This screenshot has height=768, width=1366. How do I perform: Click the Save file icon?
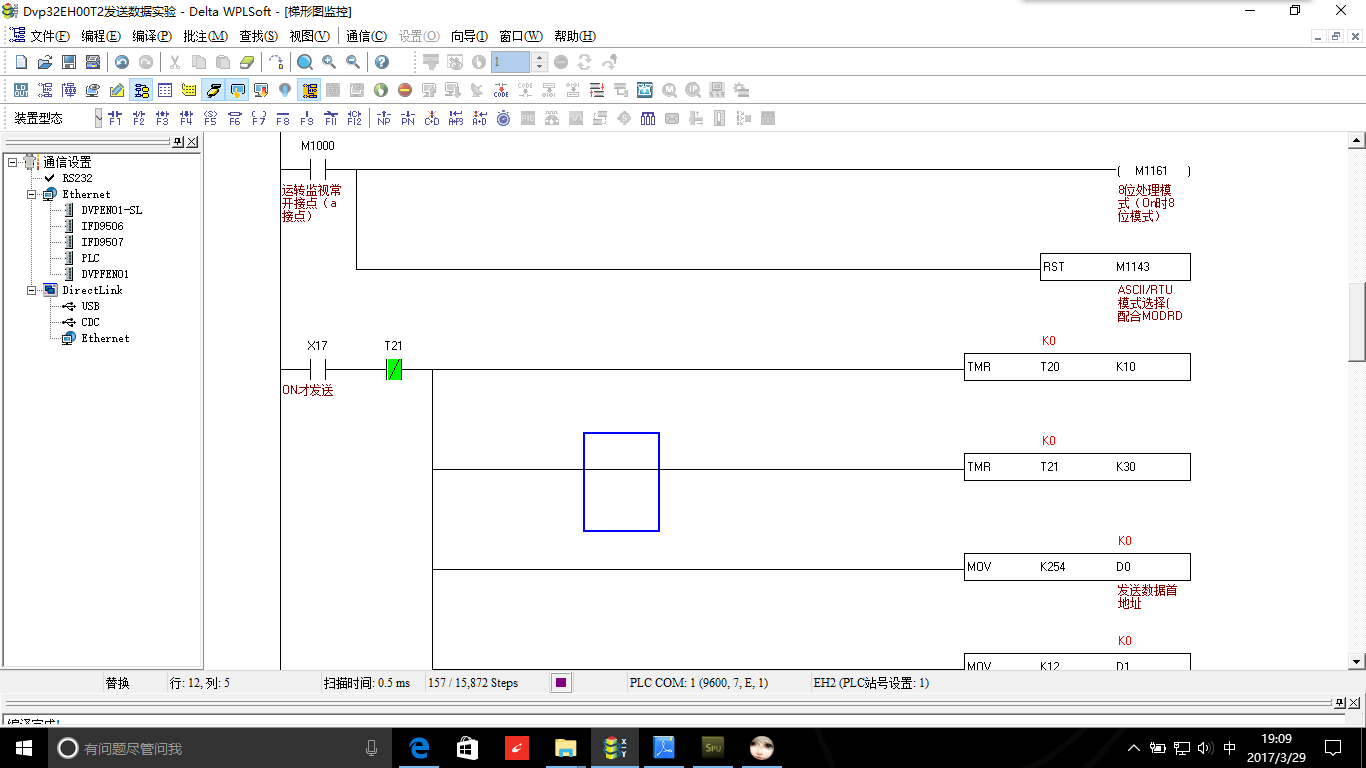69,62
